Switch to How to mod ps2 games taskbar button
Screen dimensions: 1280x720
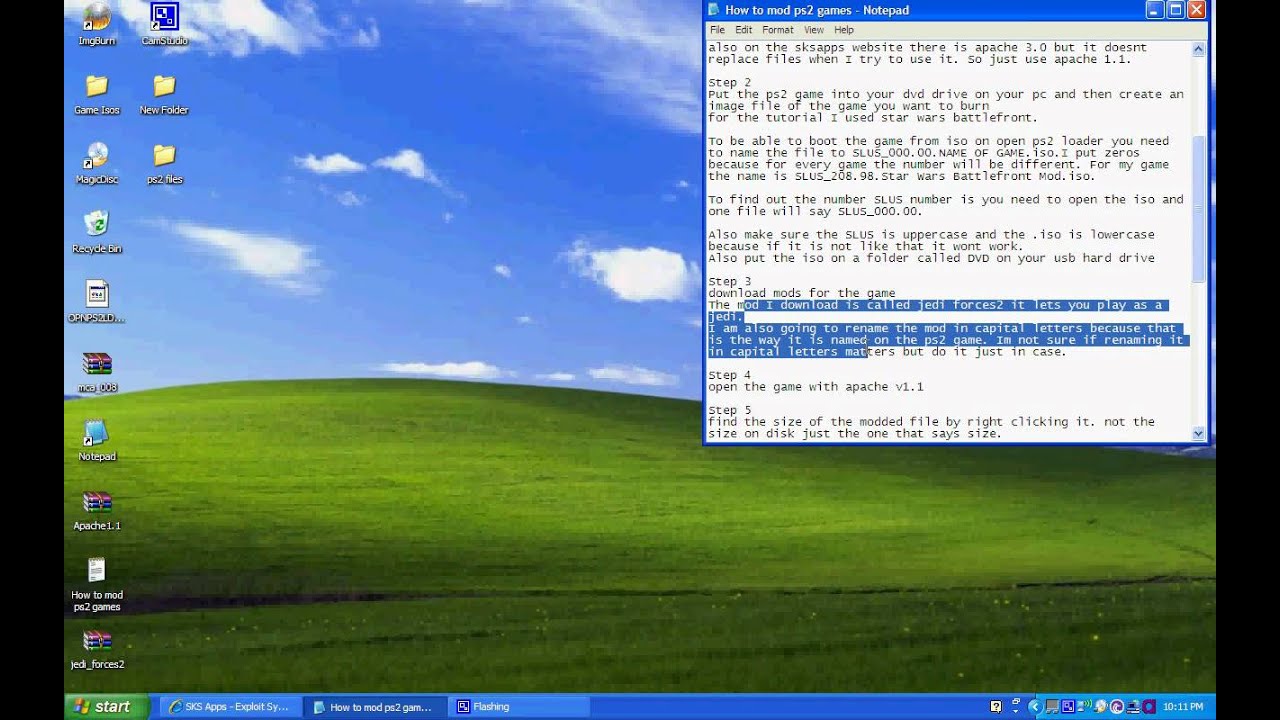coord(373,706)
